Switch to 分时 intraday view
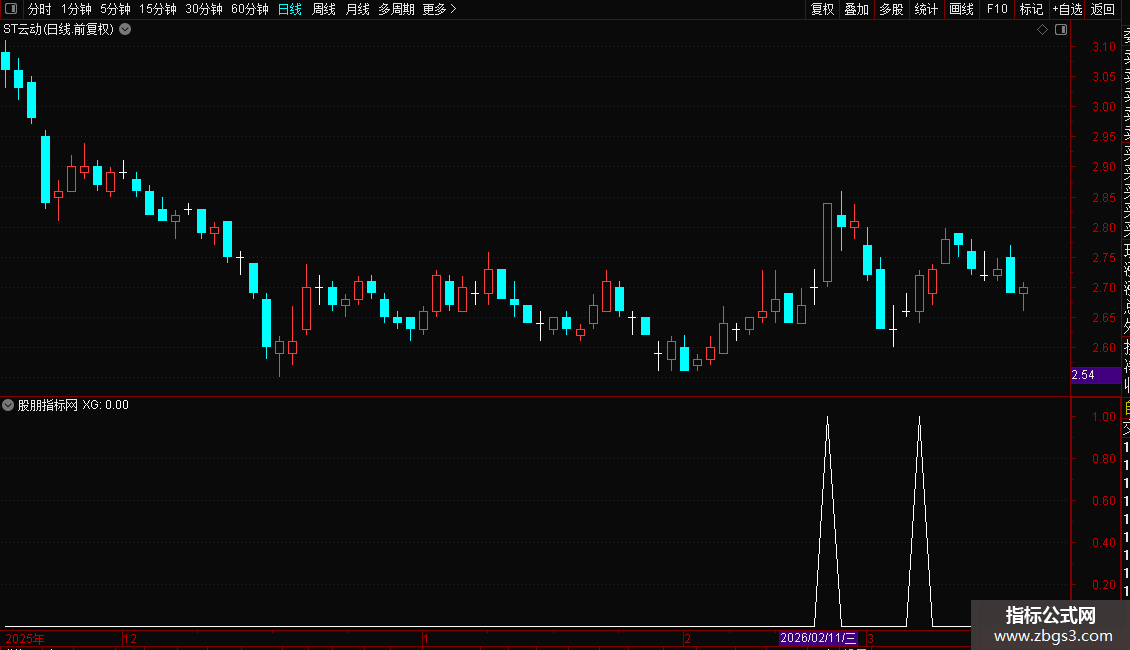Image resolution: width=1130 pixels, height=650 pixels. pyautogui.click(x=40, y=9)
